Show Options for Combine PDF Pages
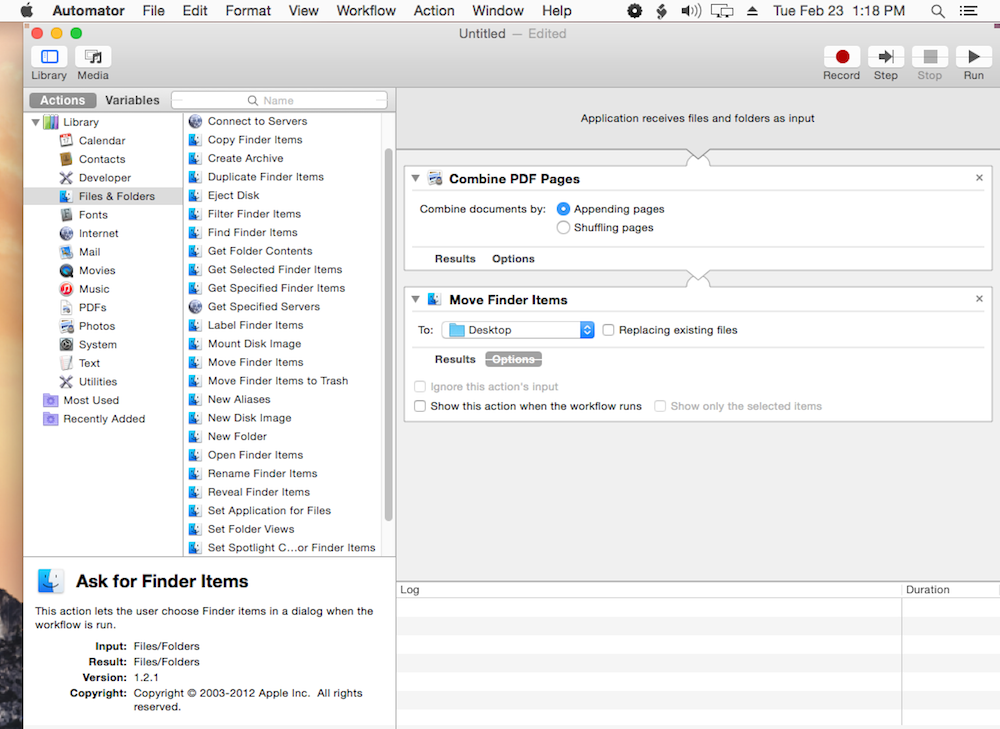The height and width of the screenshot is (729, 1000). tap(513, 258)
